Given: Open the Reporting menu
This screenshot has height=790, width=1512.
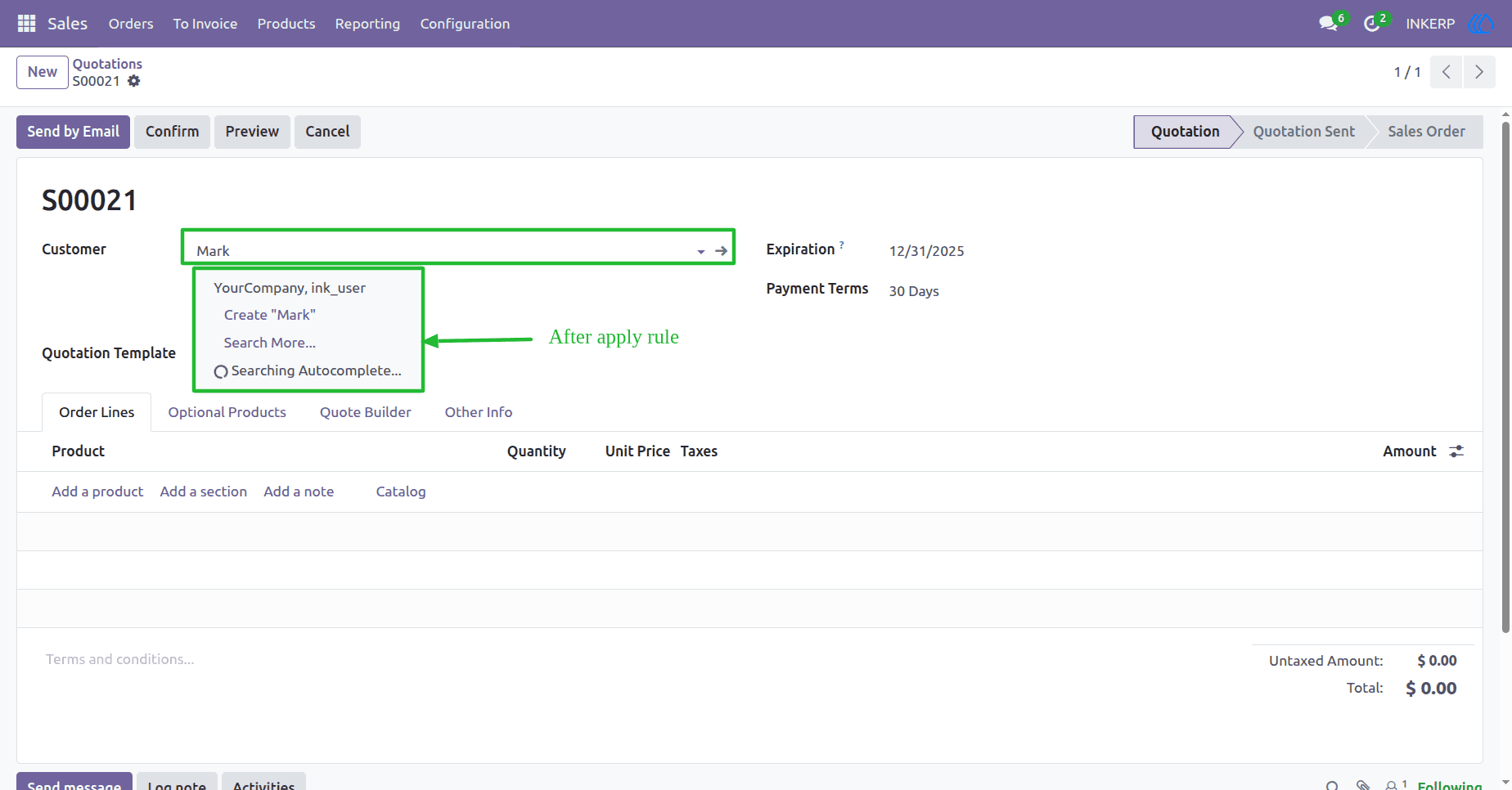Looking at the screenshot, I should pos(367,24).
